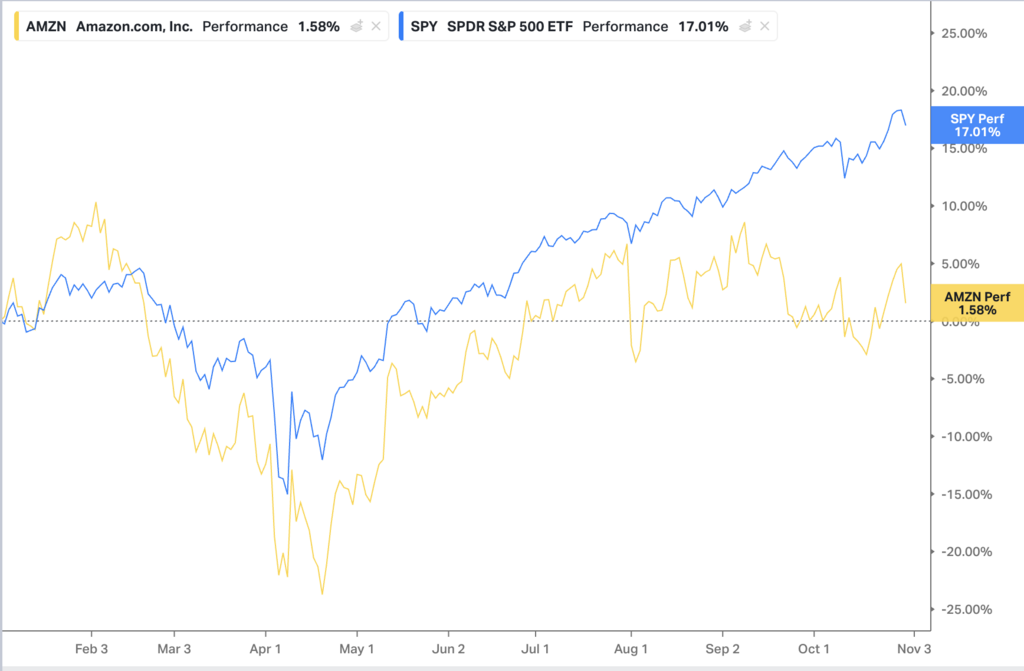Click the blue SPY legend color bar
This screenshot has height=671, width=1024.
click(x=401, y=26)
